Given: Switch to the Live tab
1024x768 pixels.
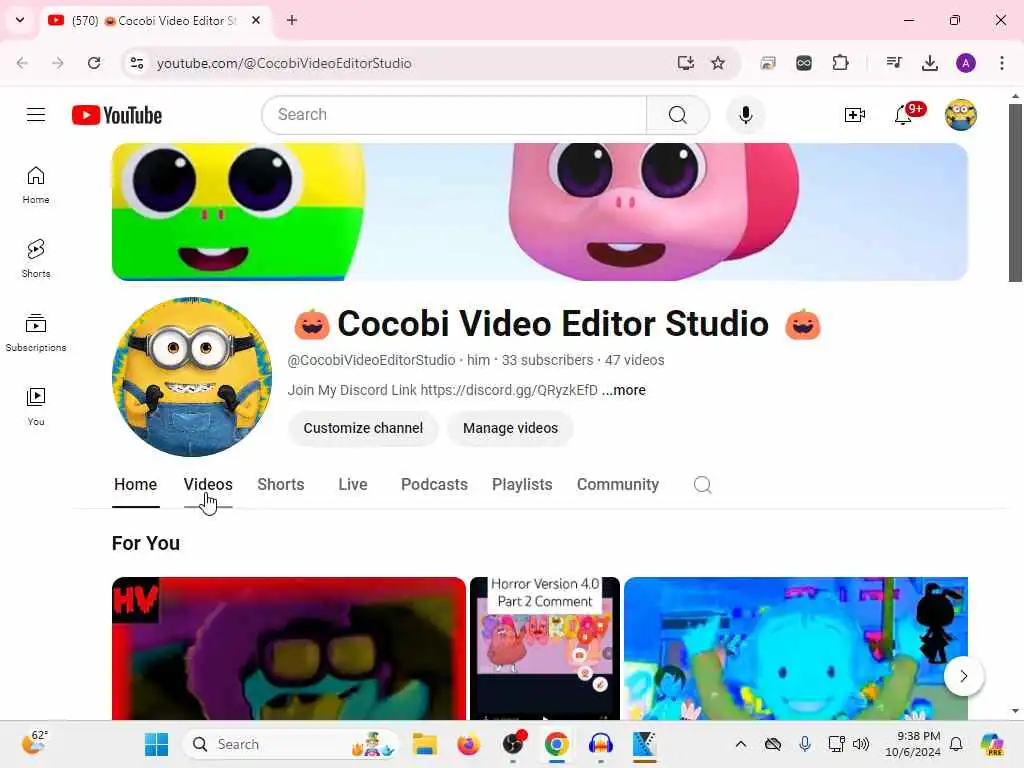Looking at the screenshot, I should point(353,485).
